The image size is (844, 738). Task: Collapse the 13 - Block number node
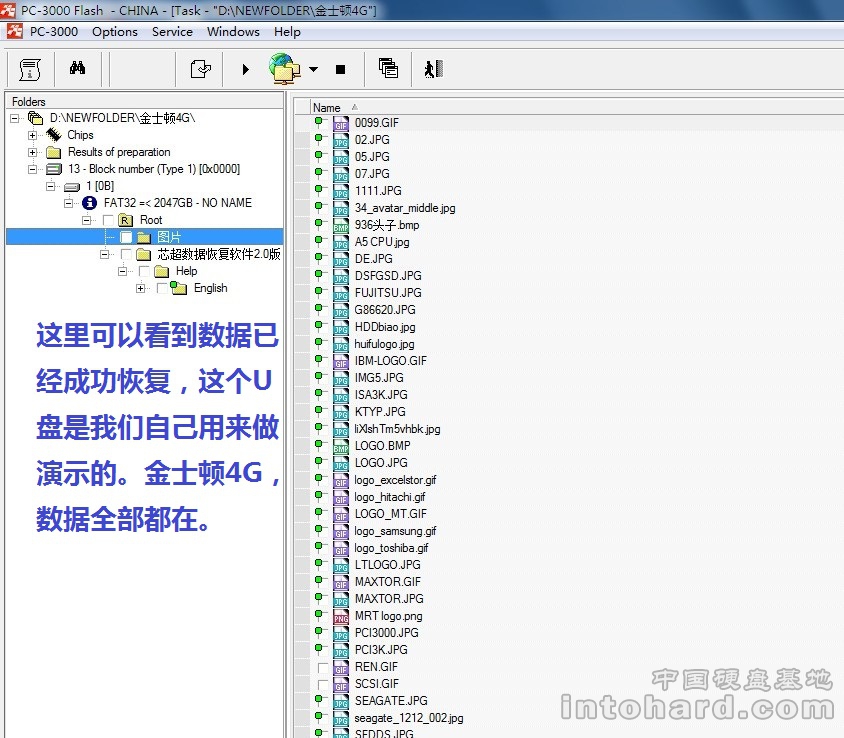pos(33,169)
